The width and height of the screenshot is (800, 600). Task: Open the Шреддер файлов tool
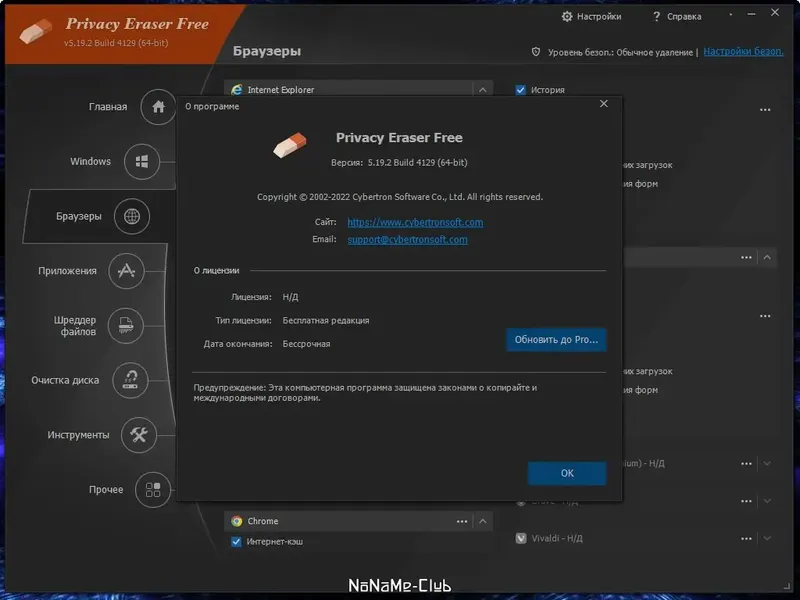click(126, 326)
